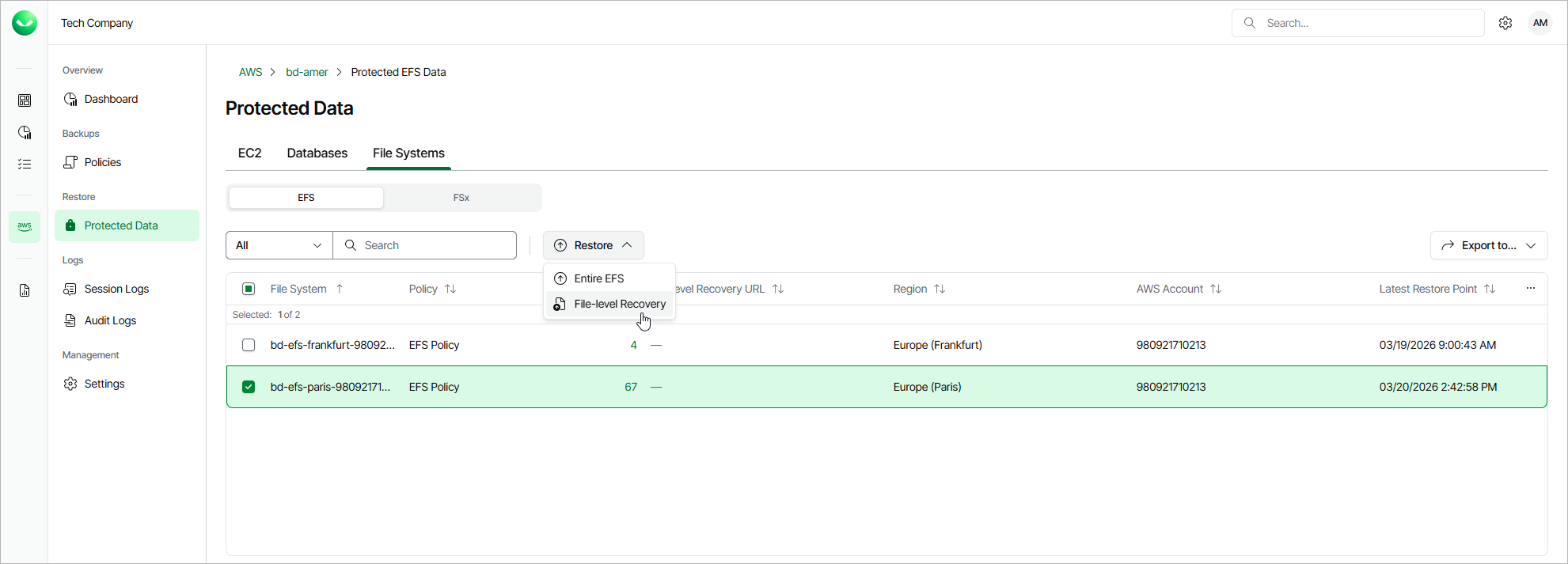The image size is (1568, 564).
Task: Check the bd-efs-frankfurt row checkbox
Action: 249,345
